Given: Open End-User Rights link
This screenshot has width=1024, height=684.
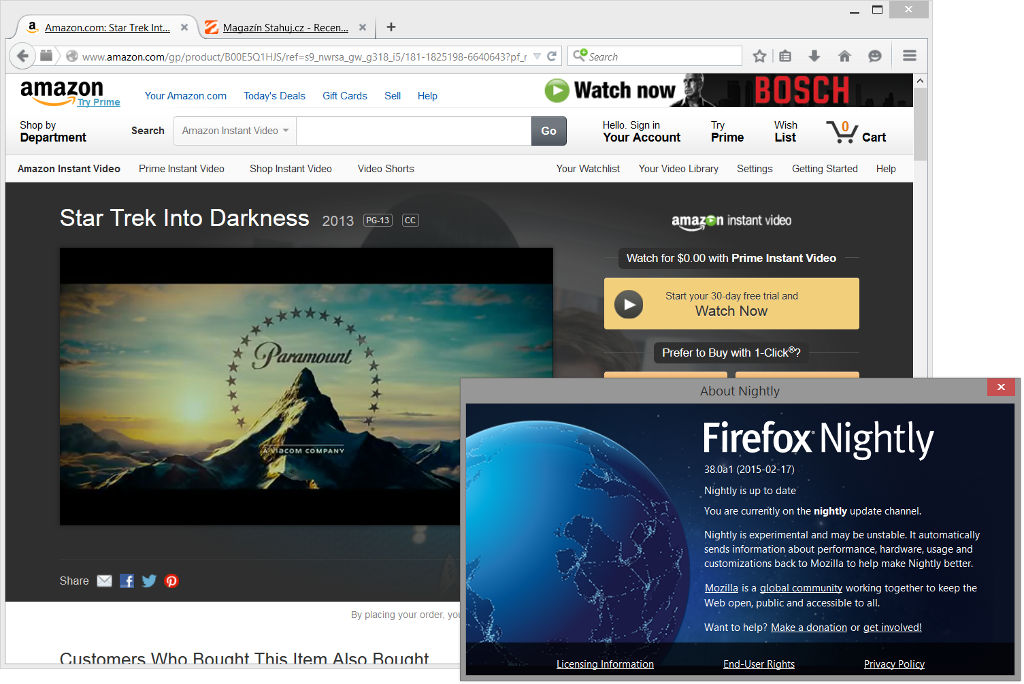Looking at the screenshot, I should point(759,664).
